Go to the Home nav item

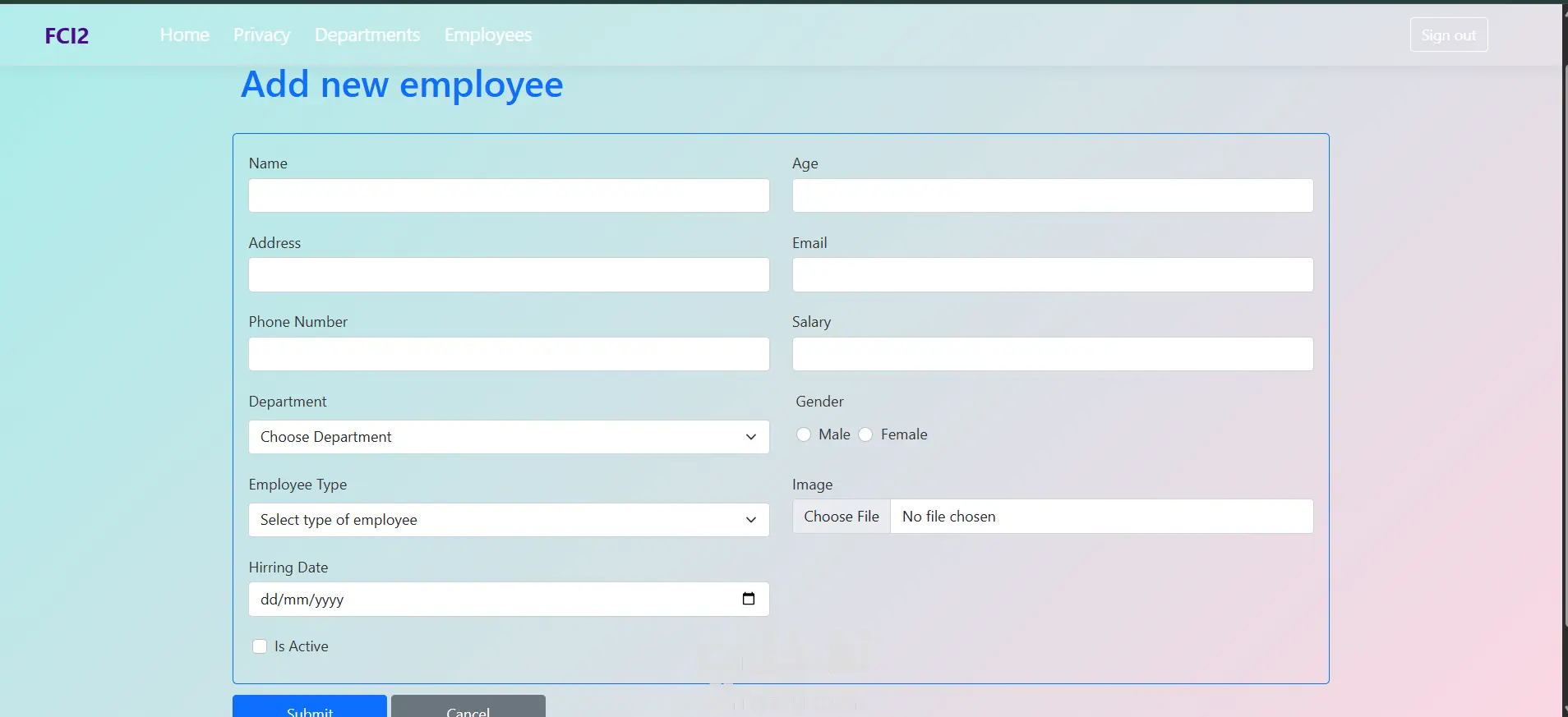tap(185, 34)
